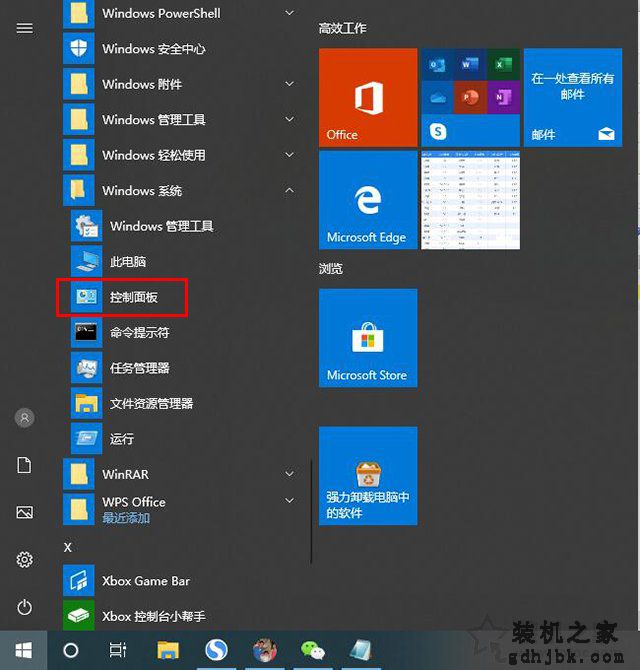
Task: Click the 高效工作 group heading
Action: click(x=342, y=28)
